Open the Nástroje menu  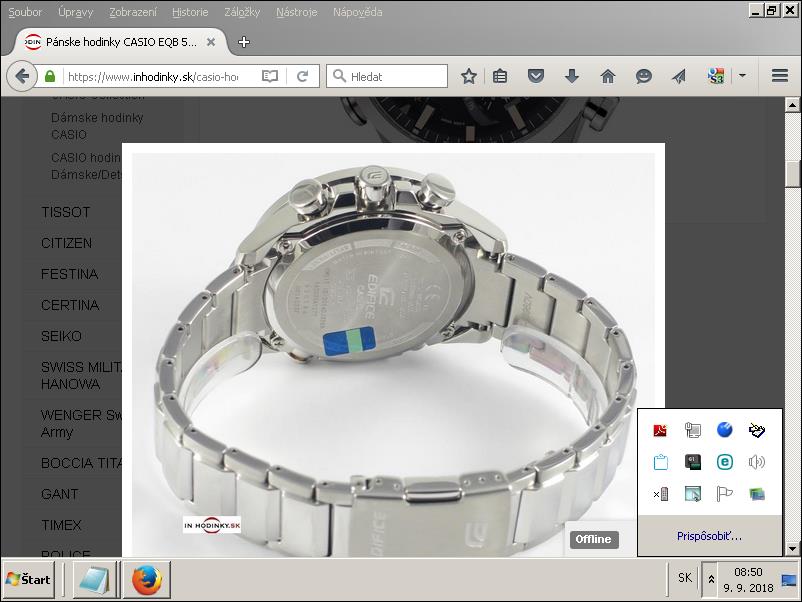coord(297,12)
